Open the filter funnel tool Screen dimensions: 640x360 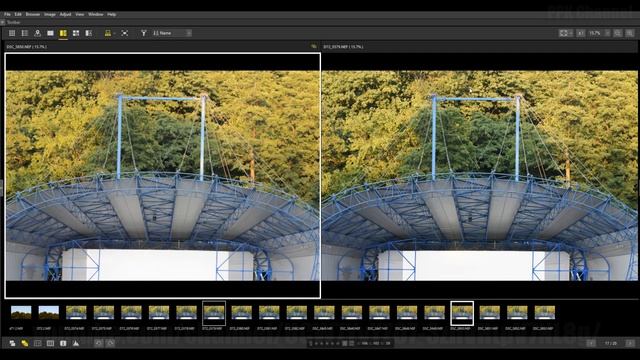click(x=144, y=33)
